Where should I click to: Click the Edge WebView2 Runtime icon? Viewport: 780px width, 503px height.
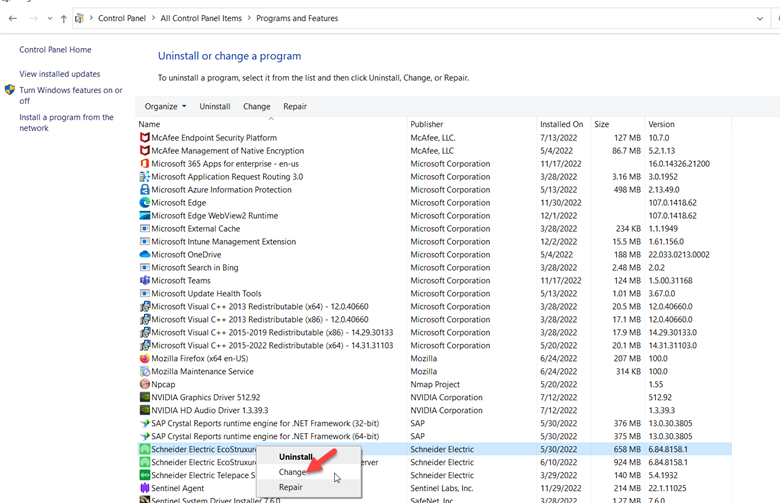144,215
